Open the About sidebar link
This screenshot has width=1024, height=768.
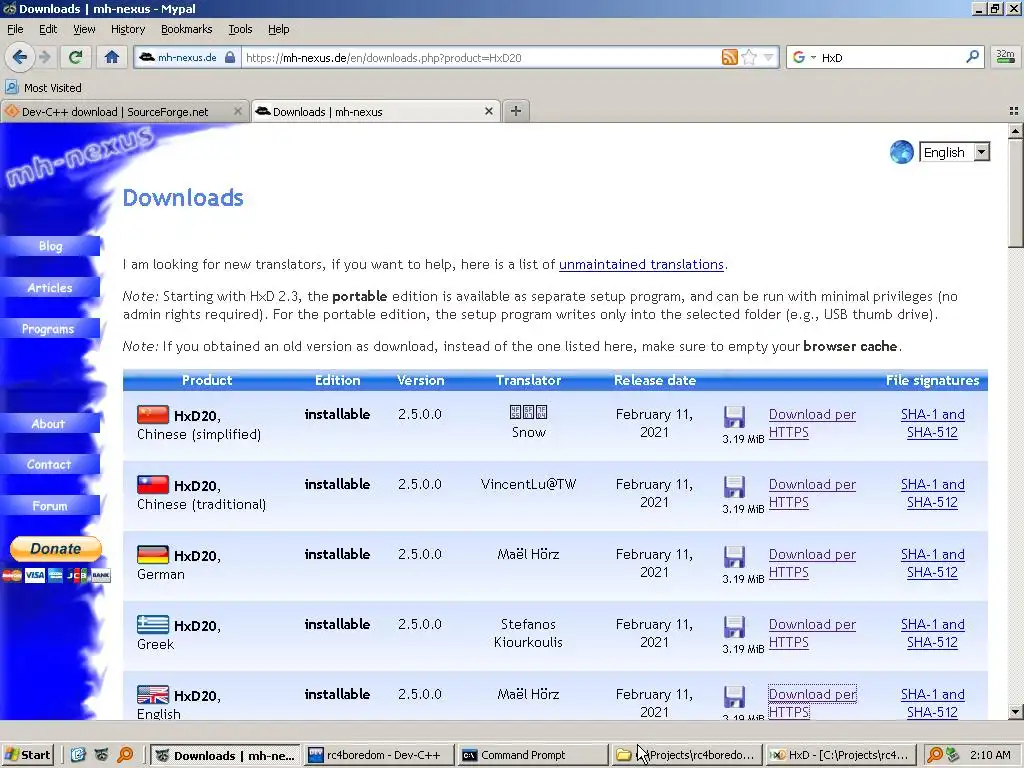(50, 423)
